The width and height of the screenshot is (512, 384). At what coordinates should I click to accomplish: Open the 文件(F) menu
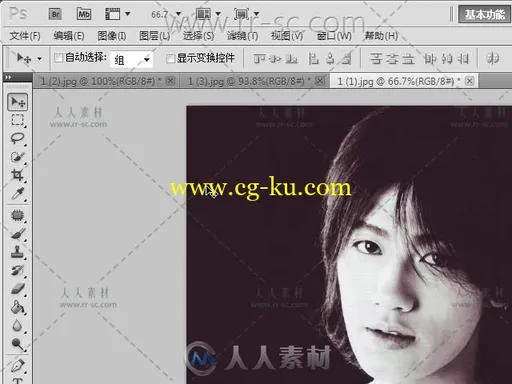pyautogui.click(x=25, y=36)
